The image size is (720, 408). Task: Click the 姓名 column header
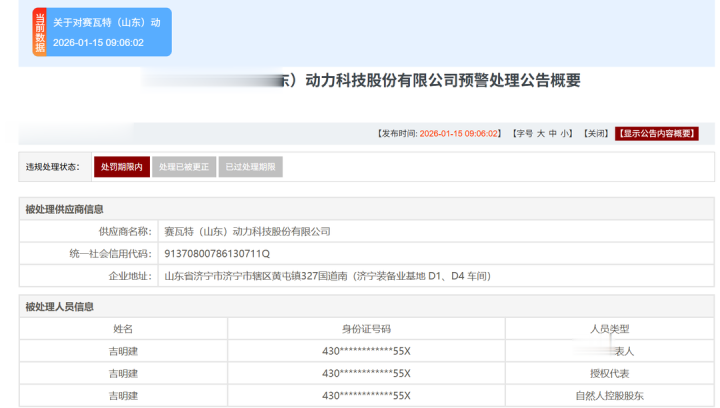(123, 329)
